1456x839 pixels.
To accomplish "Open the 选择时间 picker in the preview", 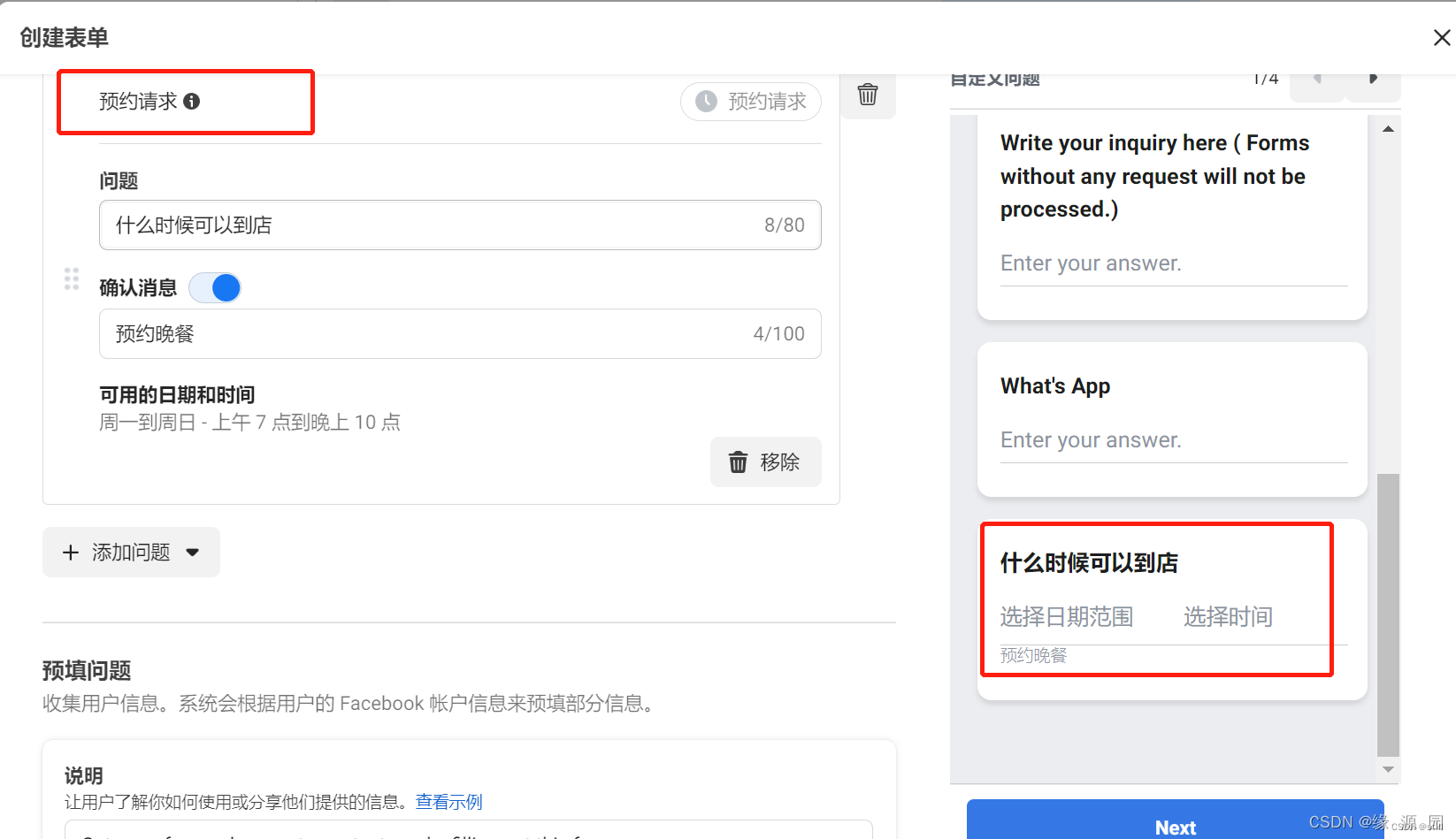I will pyautogui.click(x=1228, y=616).
